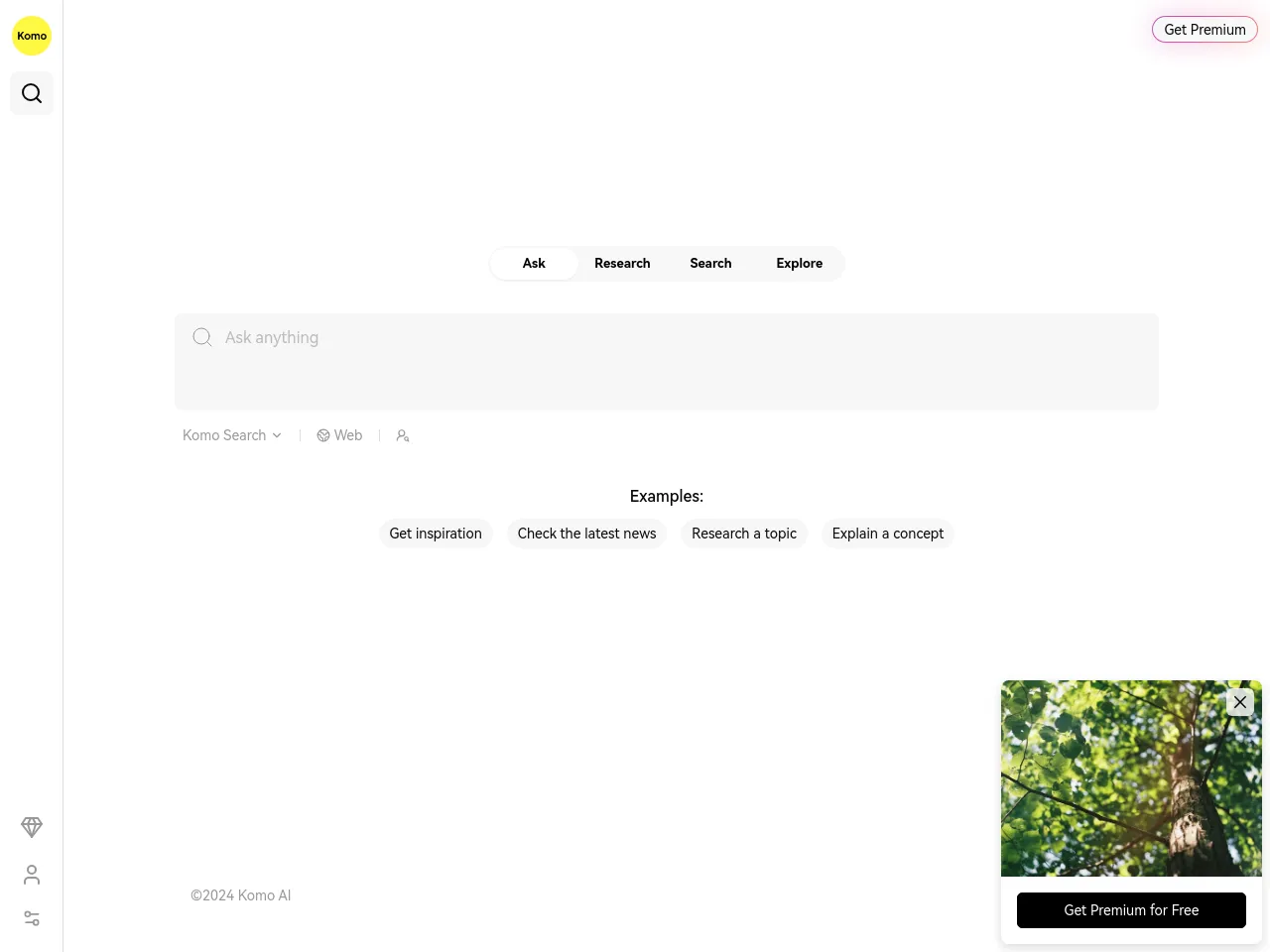Viewport: 1270px width, 952px height.
Task: Click Get Premium for Free button
Action: click(1131, 910)
